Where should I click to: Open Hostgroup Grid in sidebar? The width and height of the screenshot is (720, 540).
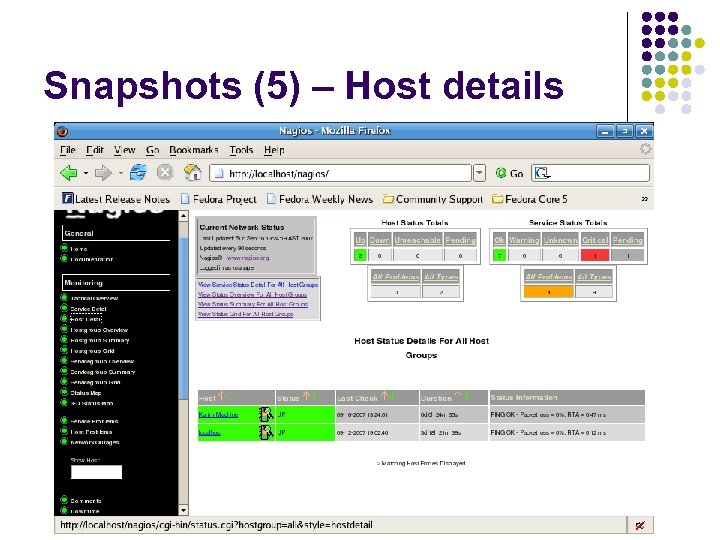click(x=92, y=351)
